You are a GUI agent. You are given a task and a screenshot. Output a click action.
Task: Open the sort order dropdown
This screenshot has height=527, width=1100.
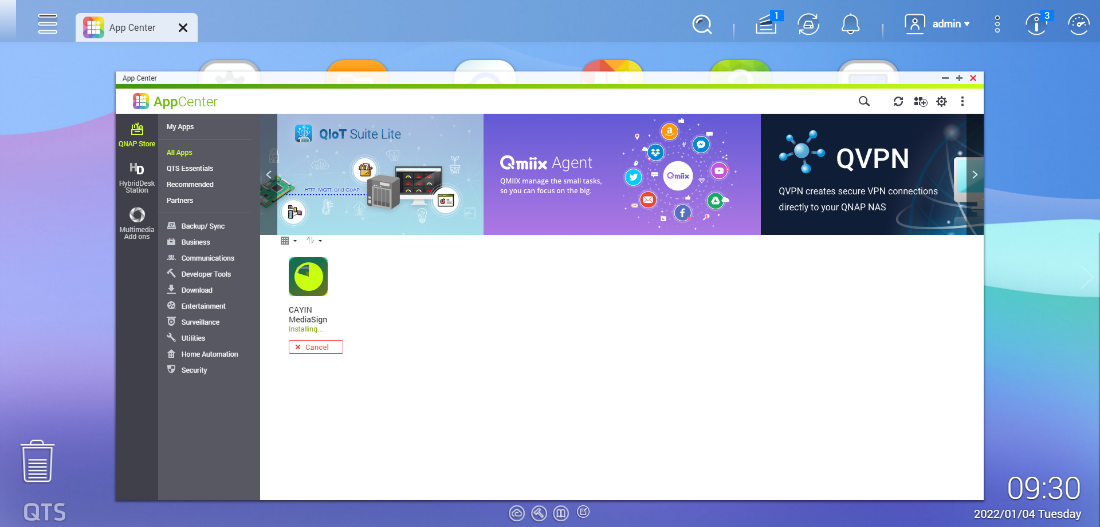click(x=314, y=241)
